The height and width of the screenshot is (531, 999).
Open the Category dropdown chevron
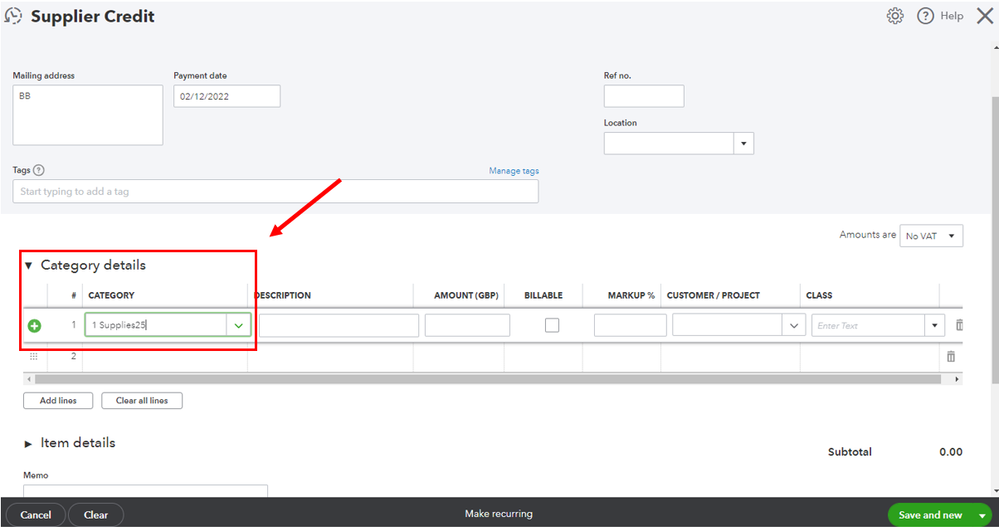pyautogui.click(x=238, y=325)
